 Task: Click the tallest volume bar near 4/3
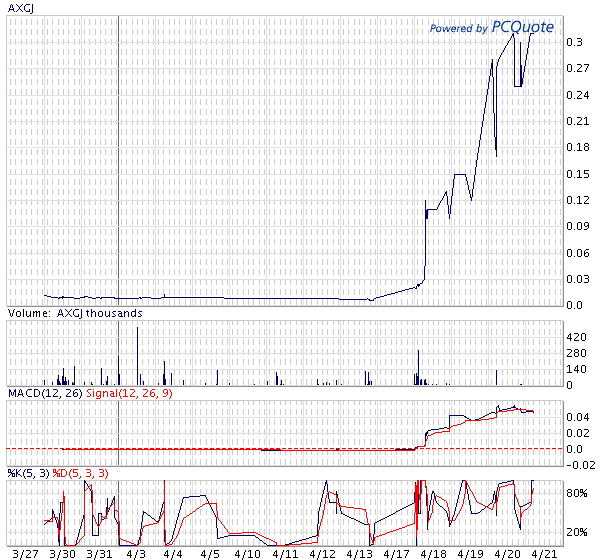(137, 356)
